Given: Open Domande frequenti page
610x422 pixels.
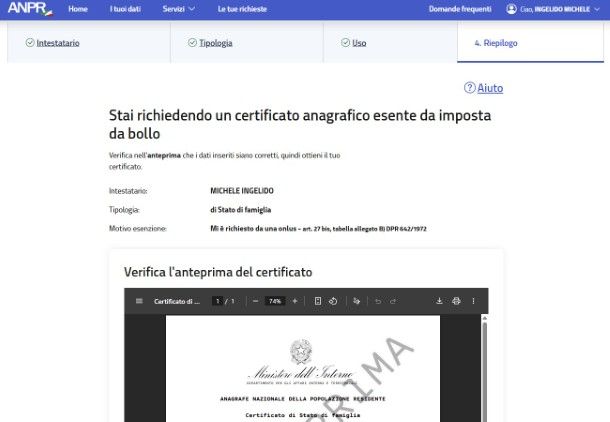Looking at the screenshot, I should click(460, 9).
